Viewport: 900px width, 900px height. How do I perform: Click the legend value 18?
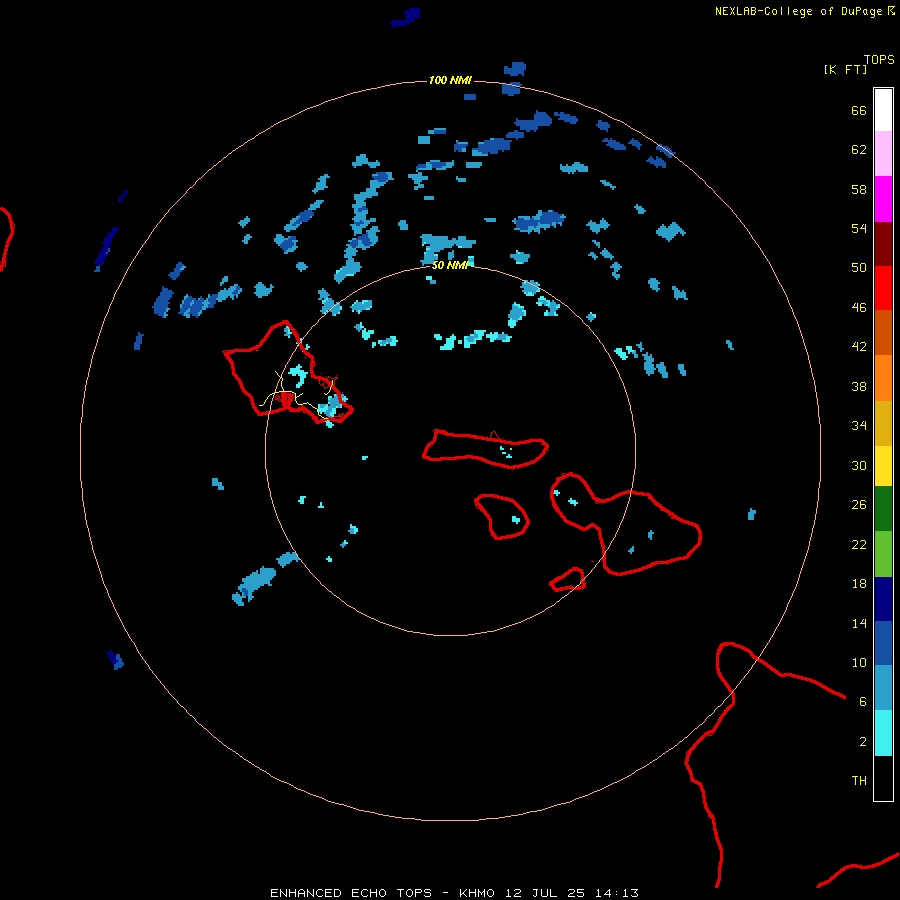pos(859,584)
